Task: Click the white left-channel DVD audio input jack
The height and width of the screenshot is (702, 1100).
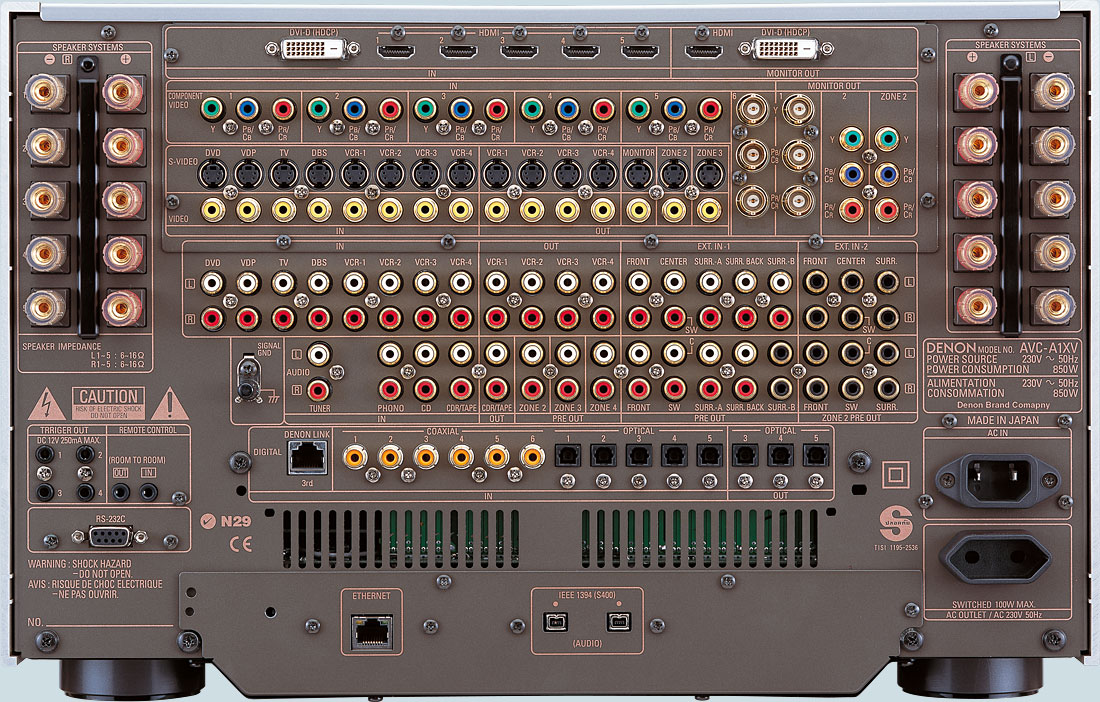Action: 213,283
